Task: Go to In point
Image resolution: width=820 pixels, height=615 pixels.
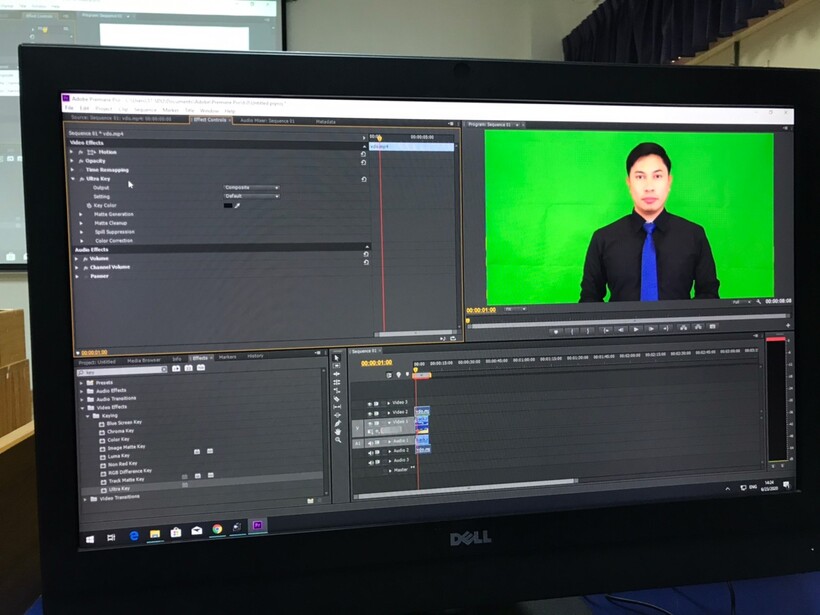Action: (x=606, y=330)
